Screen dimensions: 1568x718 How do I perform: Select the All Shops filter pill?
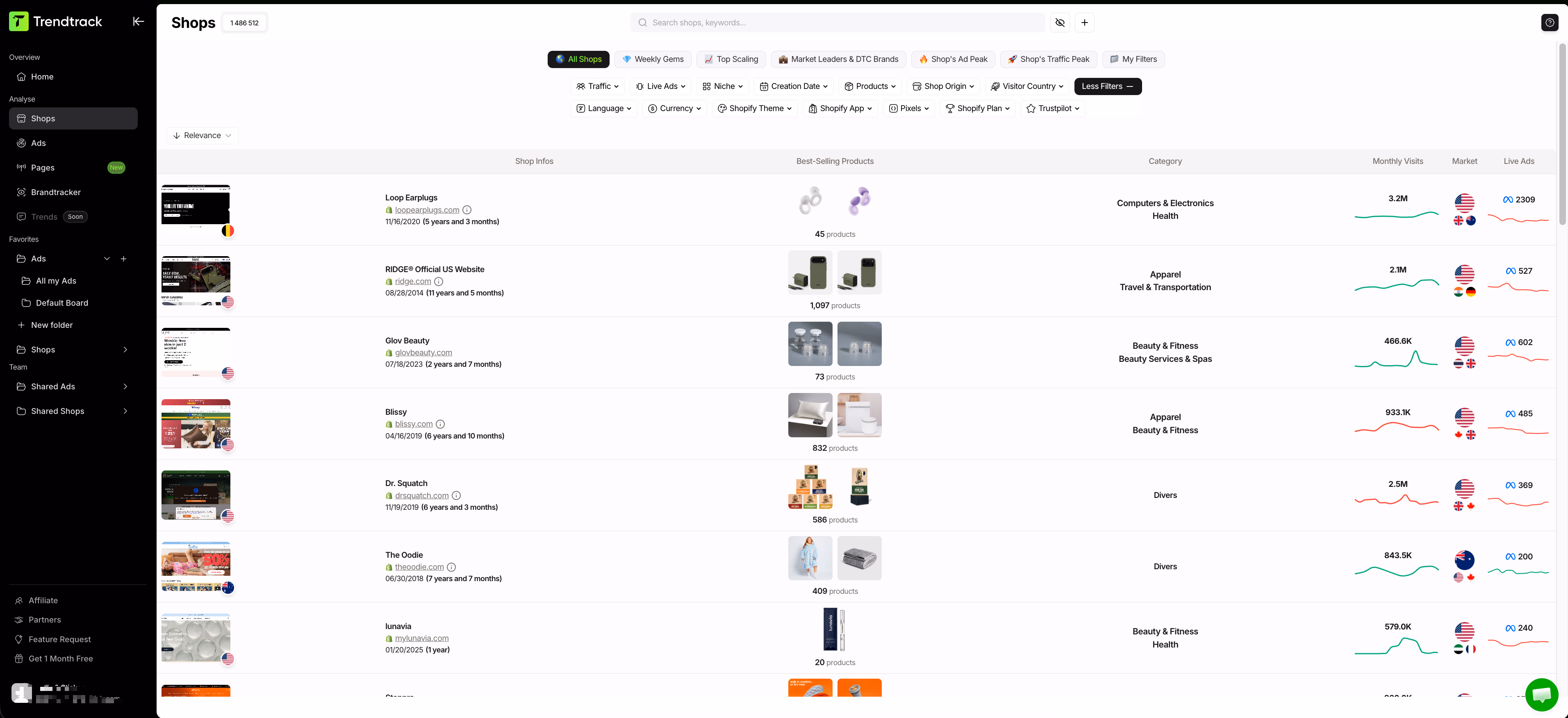pyautogui.click(x=578, y=59)
